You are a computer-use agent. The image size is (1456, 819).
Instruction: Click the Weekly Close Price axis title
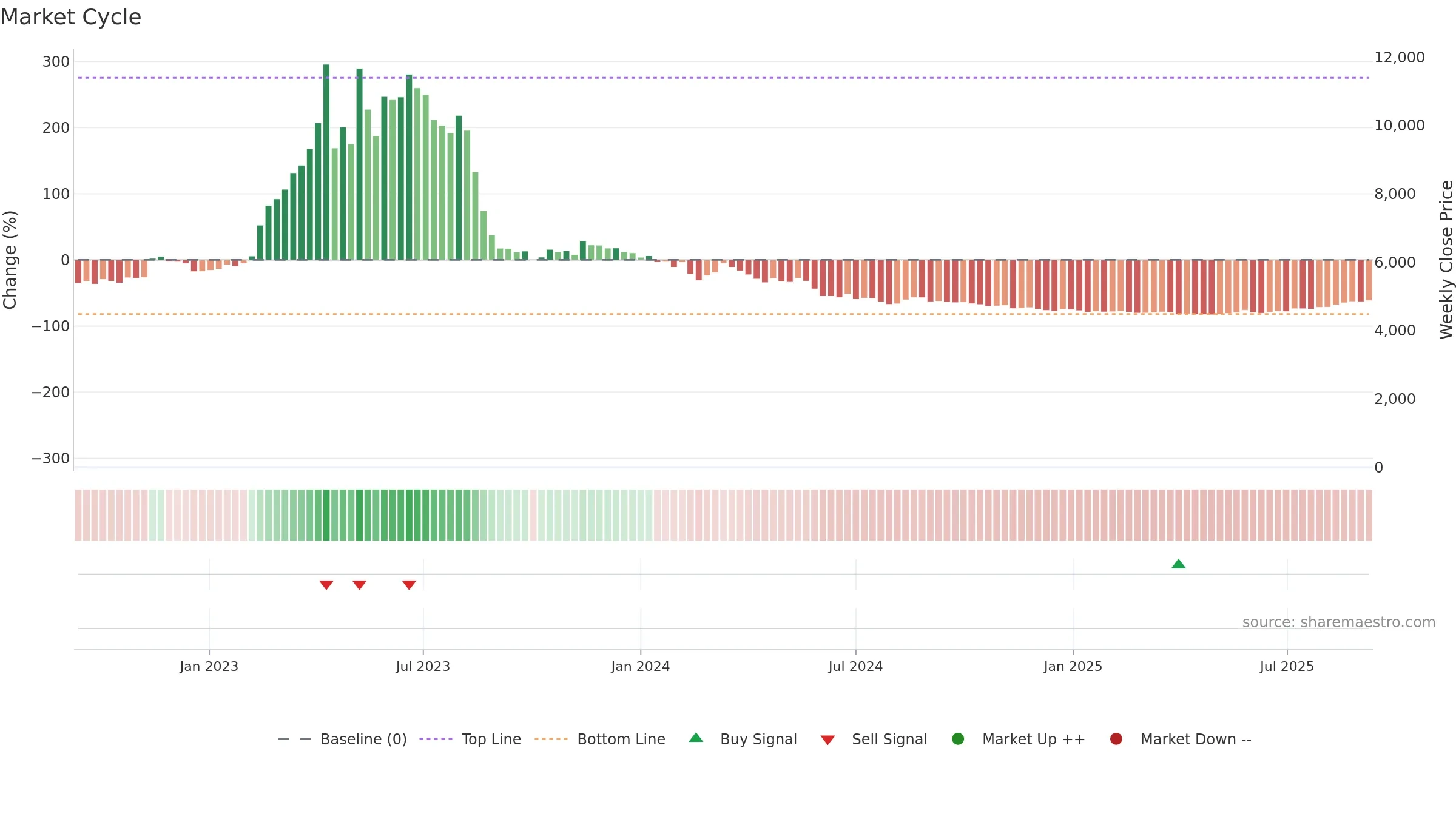(1446, 260)
